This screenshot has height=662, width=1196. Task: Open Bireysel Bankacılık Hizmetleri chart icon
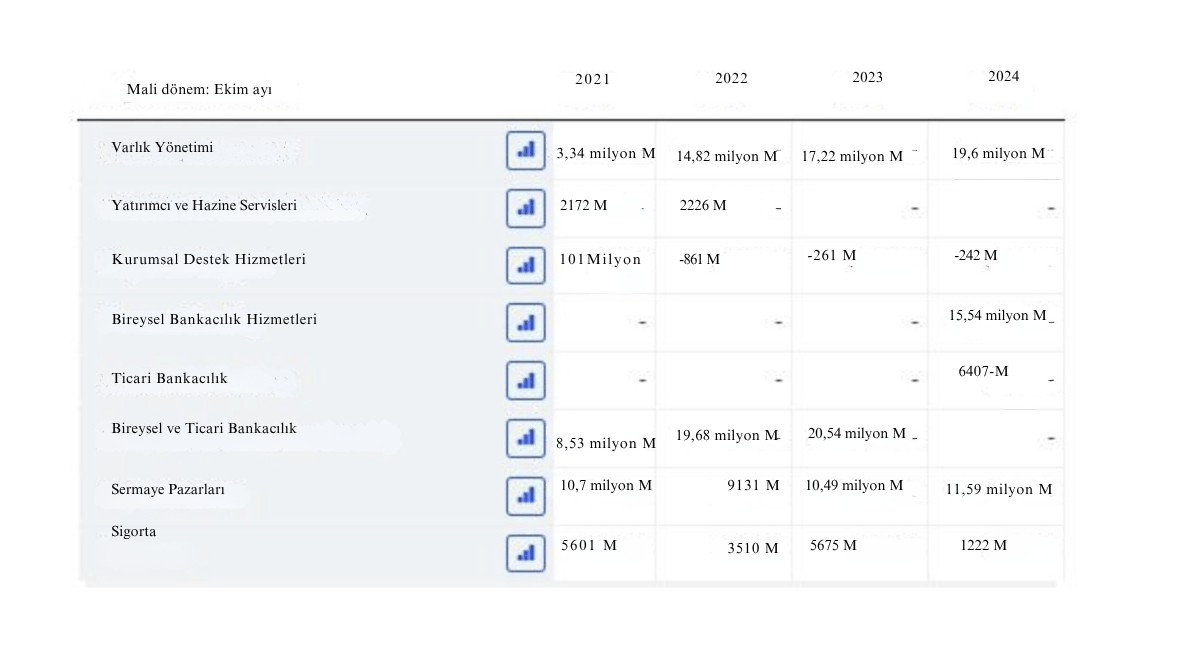pos(525,323)
